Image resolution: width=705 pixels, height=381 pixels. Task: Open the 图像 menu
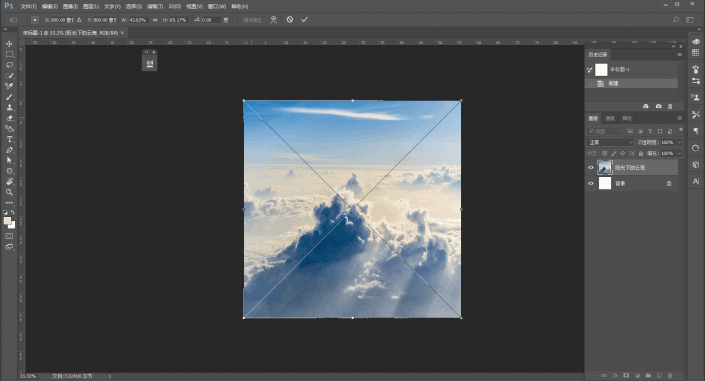coord(70,6)
